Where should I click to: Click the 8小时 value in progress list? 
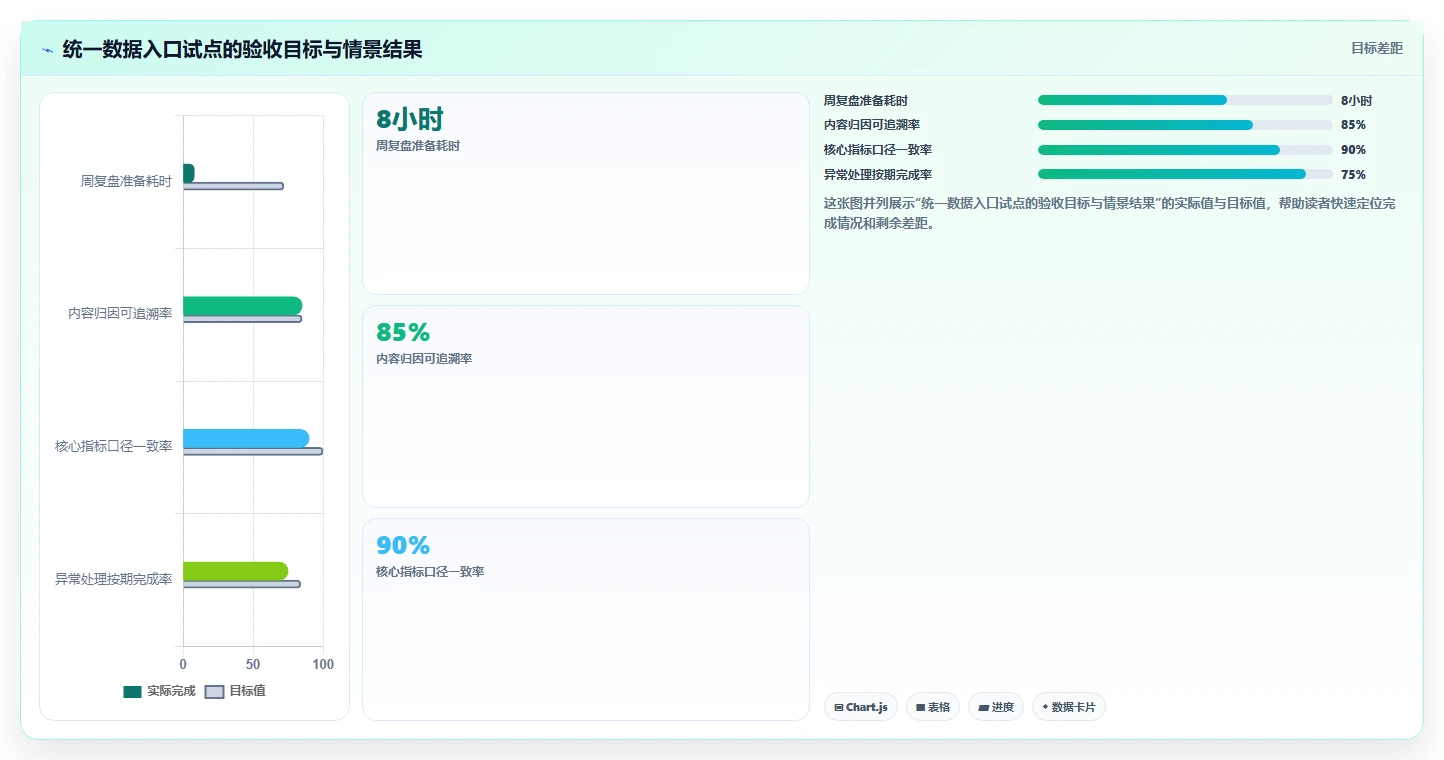pyautogui.click(x=1356, y=101)
